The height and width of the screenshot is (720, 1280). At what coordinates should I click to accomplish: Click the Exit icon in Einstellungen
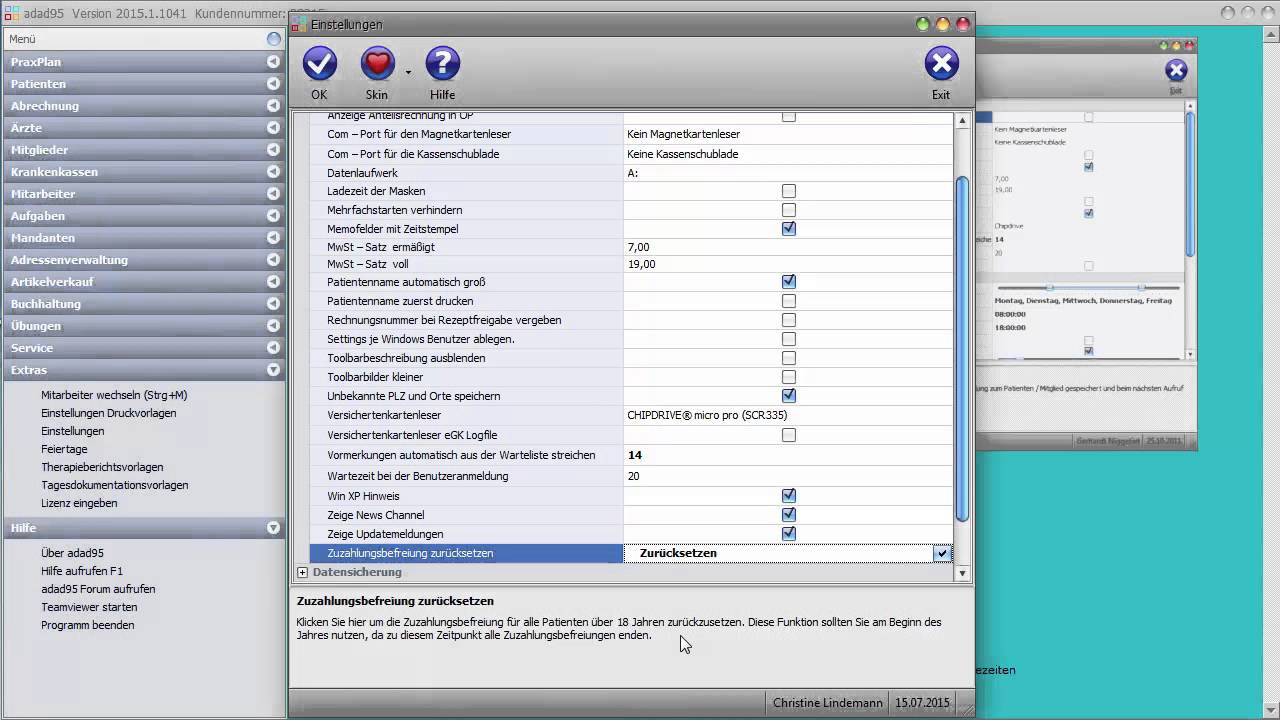[x=941, y=65]
